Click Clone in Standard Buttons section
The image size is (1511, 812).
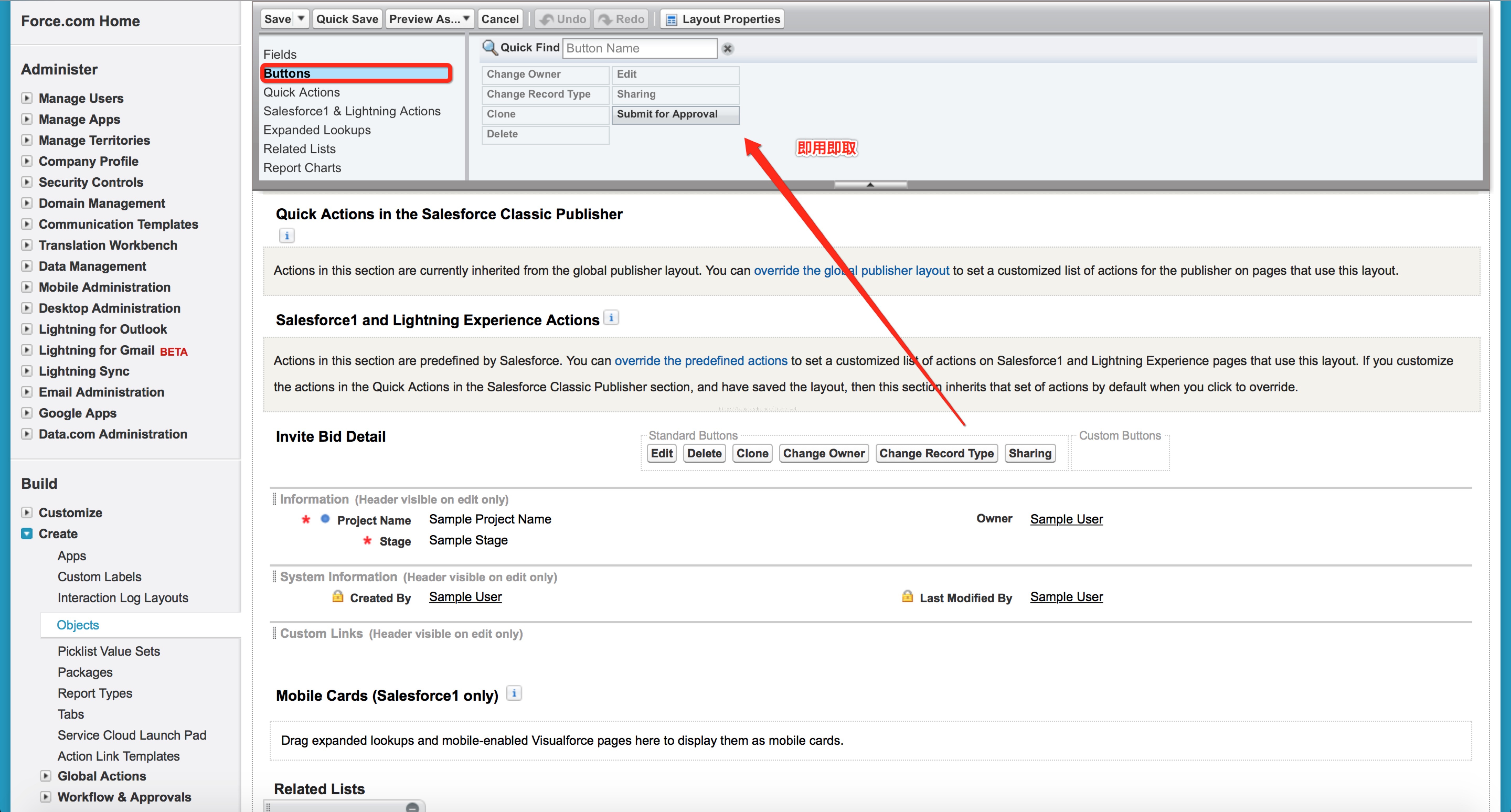[753, 453]
